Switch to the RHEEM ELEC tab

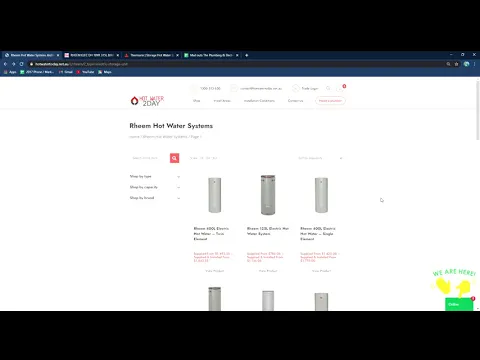point(92,55)
